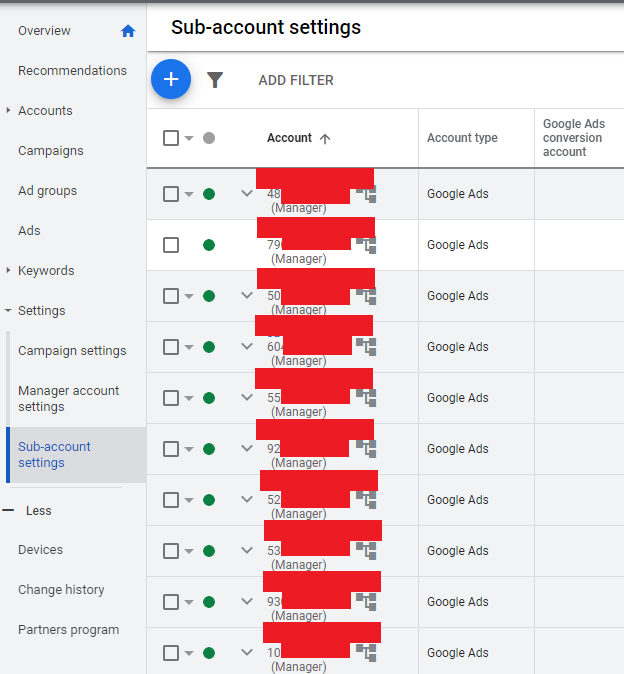Click the funnel filter icon

click(x=215, y=80)
